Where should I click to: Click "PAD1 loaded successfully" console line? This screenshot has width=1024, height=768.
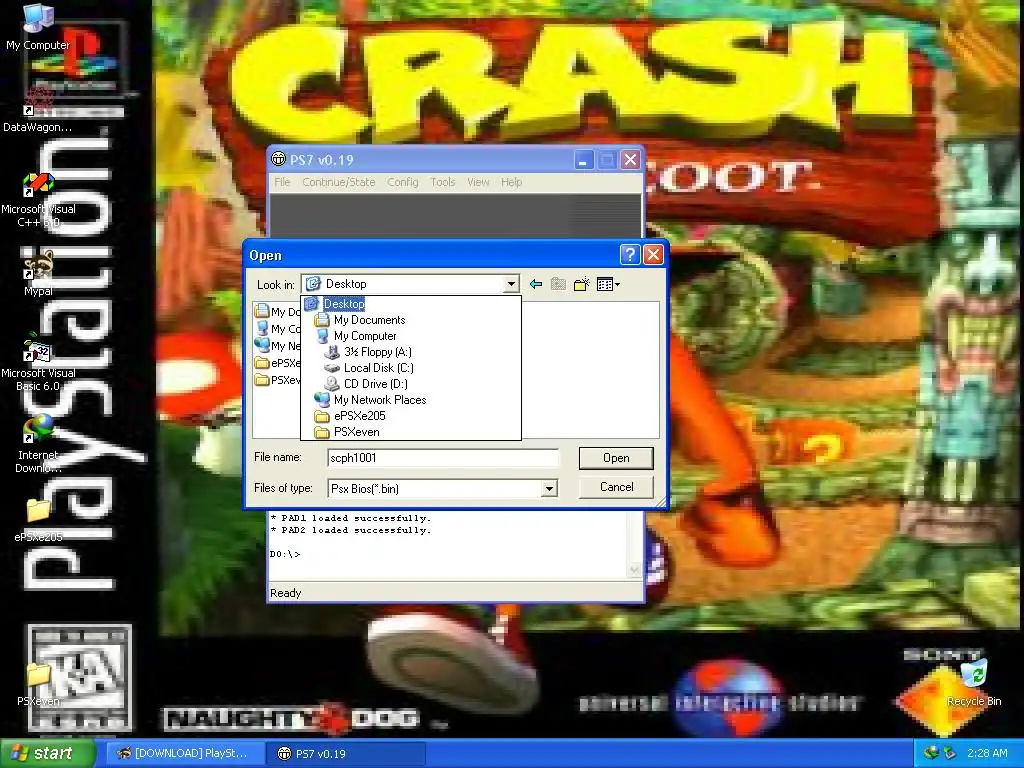point(351,518)
